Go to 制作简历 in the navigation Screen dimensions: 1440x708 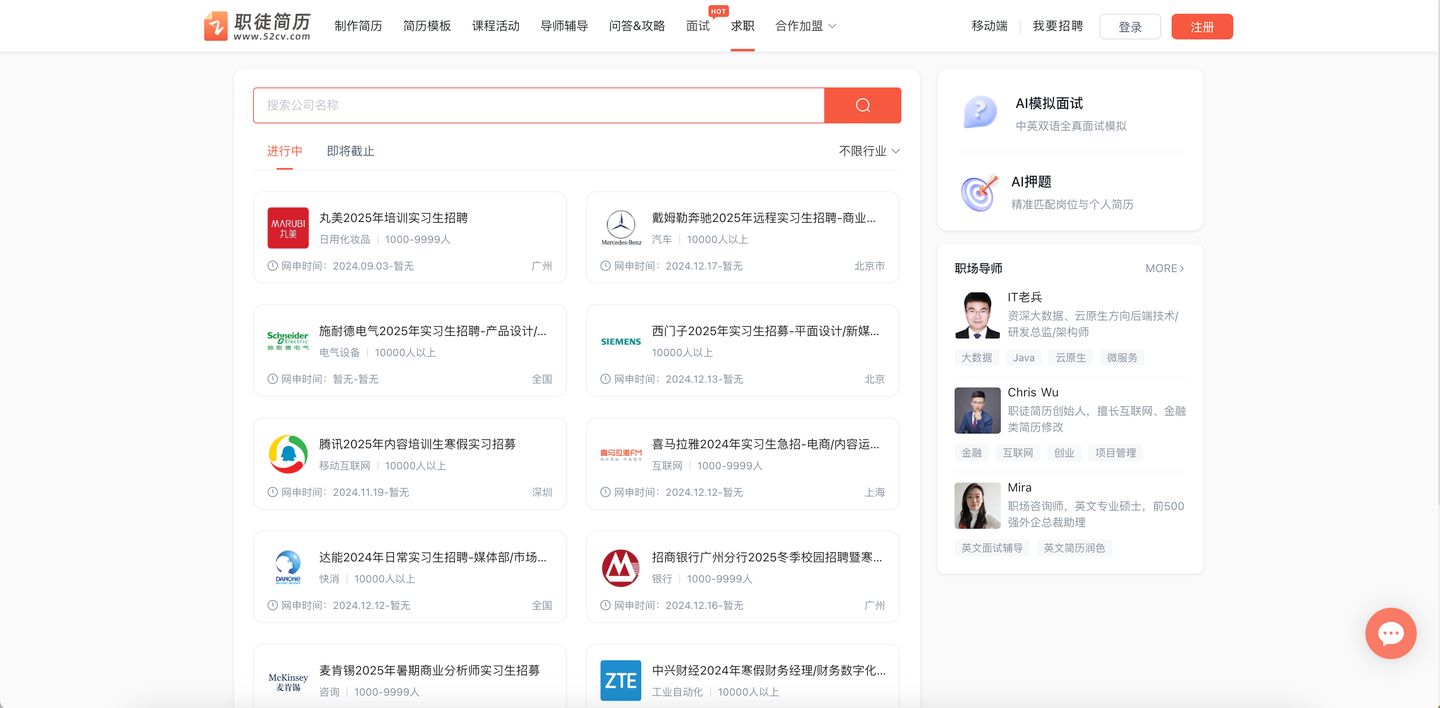[358, 26]
